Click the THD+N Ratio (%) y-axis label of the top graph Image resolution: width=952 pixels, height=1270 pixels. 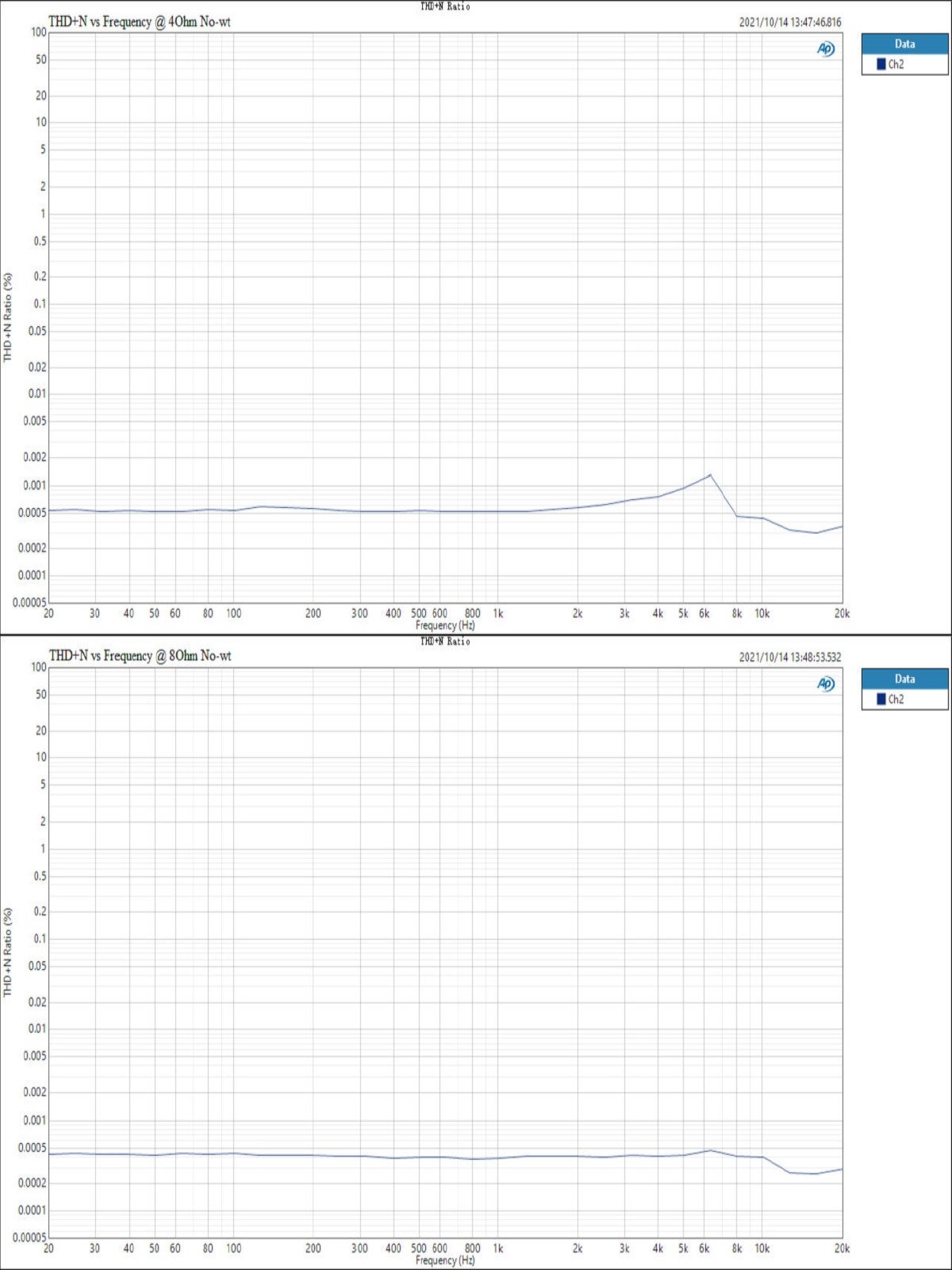8,317
